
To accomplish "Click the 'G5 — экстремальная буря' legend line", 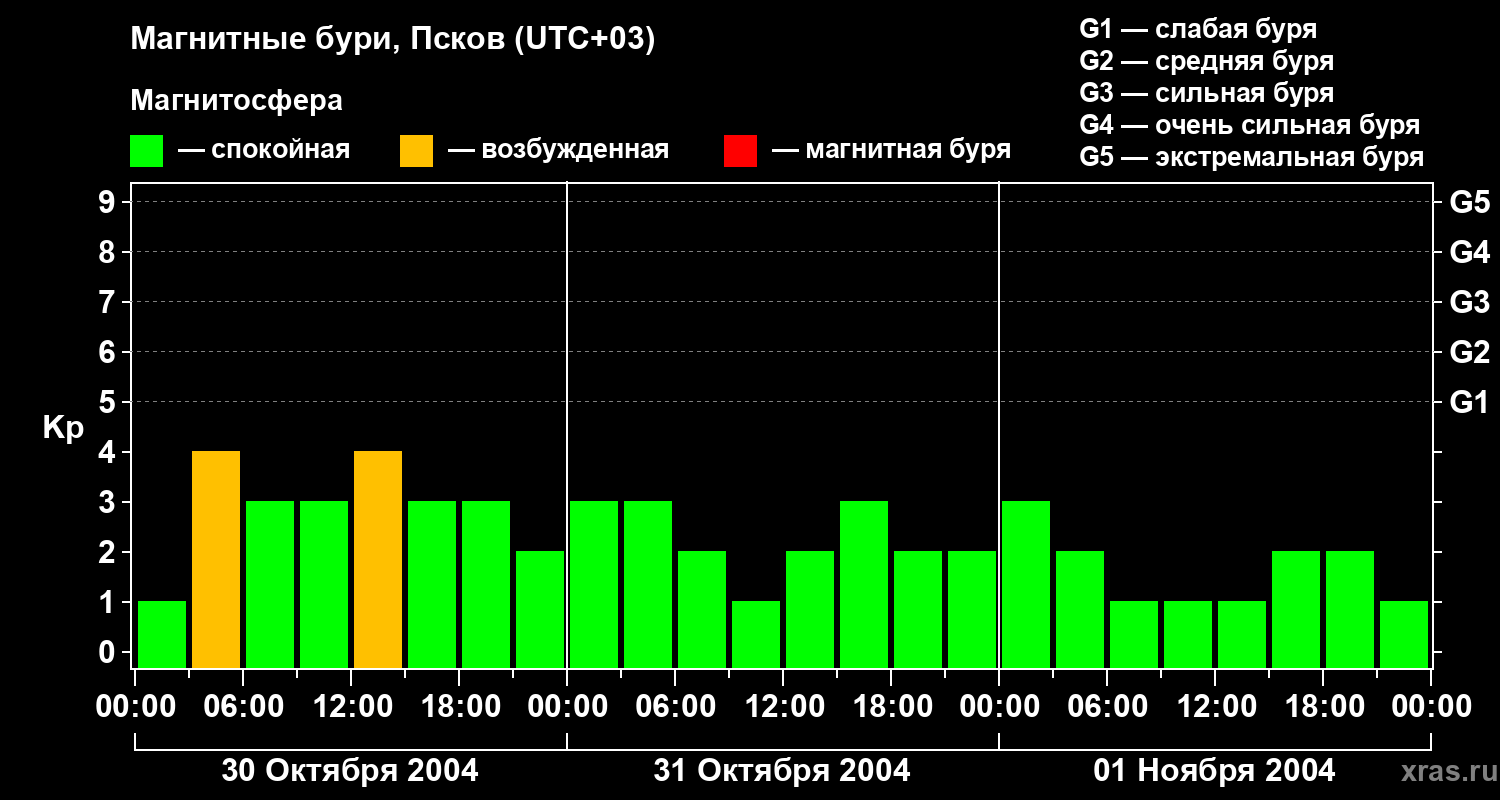I will (x=1251, y=157).
